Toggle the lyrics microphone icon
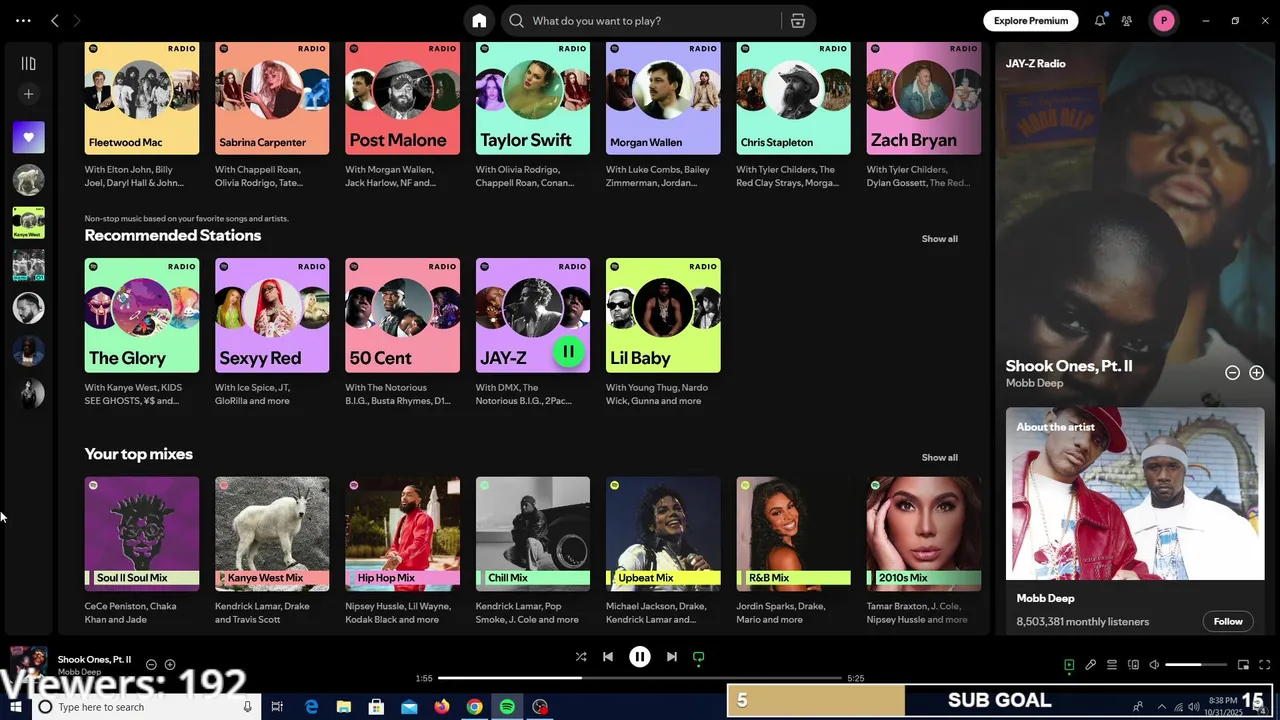Screen dimensions: 1280x720 click(x=1091, y=665)
